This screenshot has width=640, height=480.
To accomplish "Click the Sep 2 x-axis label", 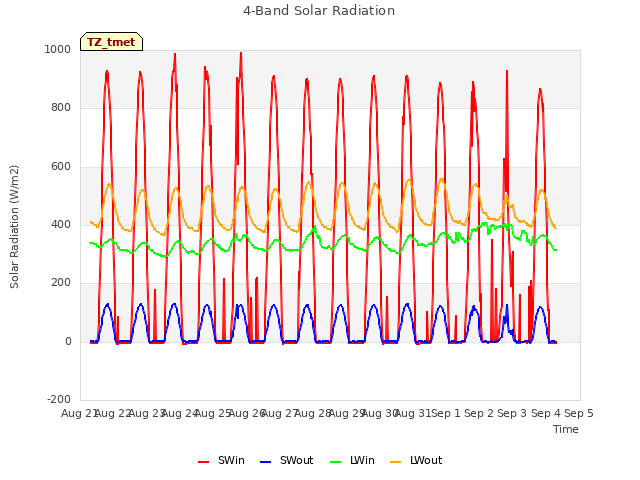I will pos(479,413).
